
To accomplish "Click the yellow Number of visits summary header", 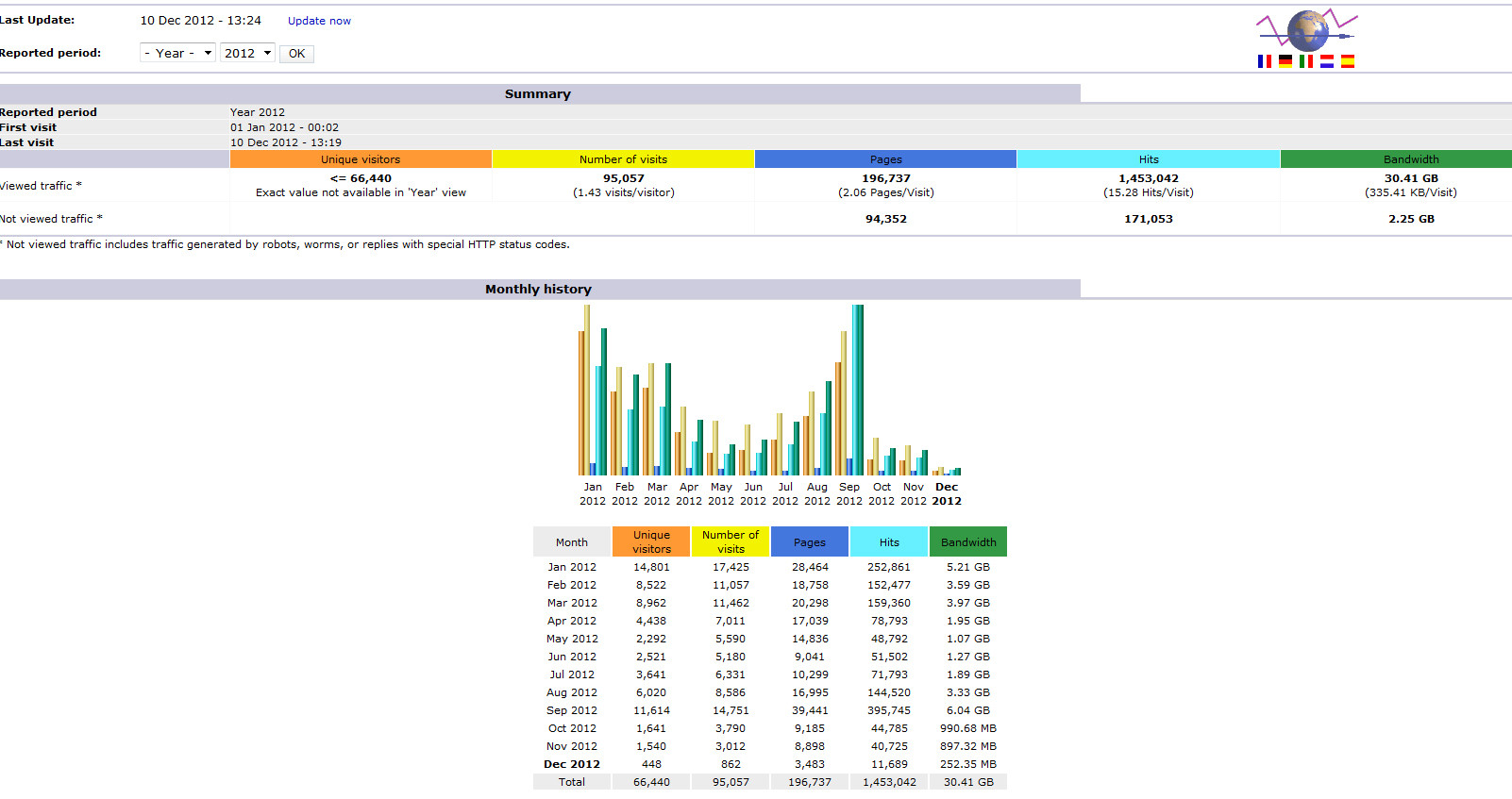I will click(623, 159).
